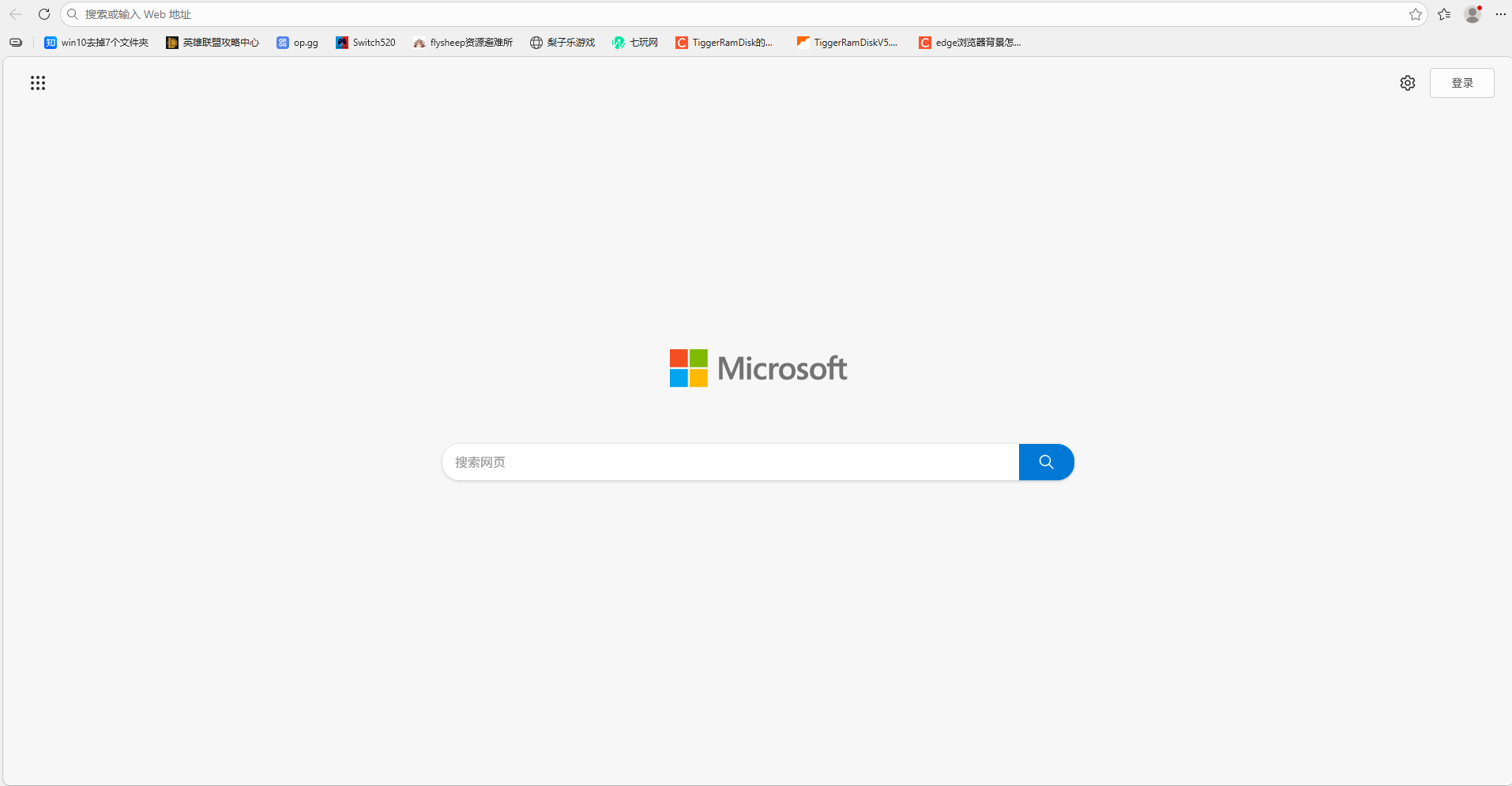
Task: Click the 搜索网页 search box
Action: click(x=731, y=462)
